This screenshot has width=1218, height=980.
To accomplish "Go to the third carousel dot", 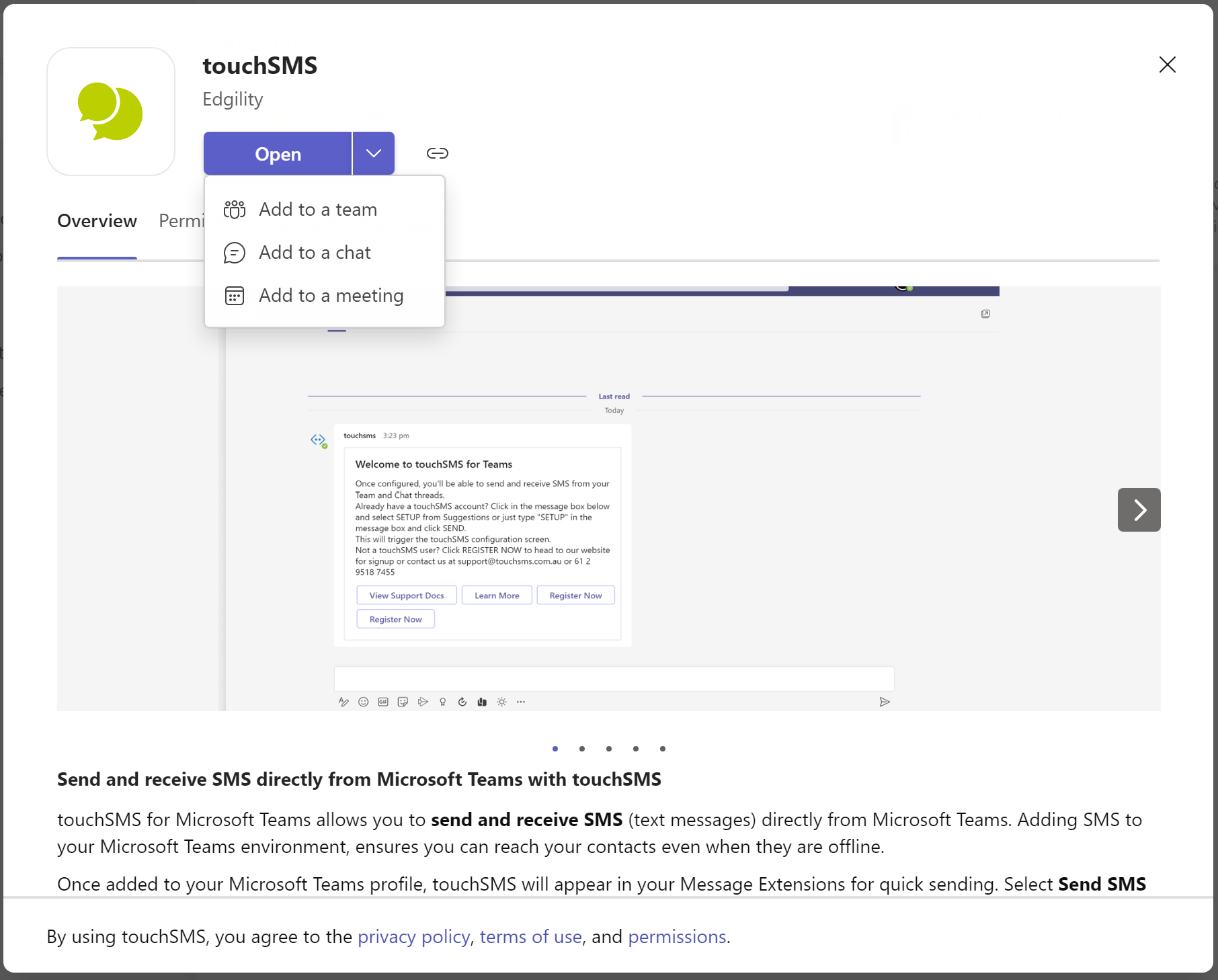I will (x=609, y=749).
